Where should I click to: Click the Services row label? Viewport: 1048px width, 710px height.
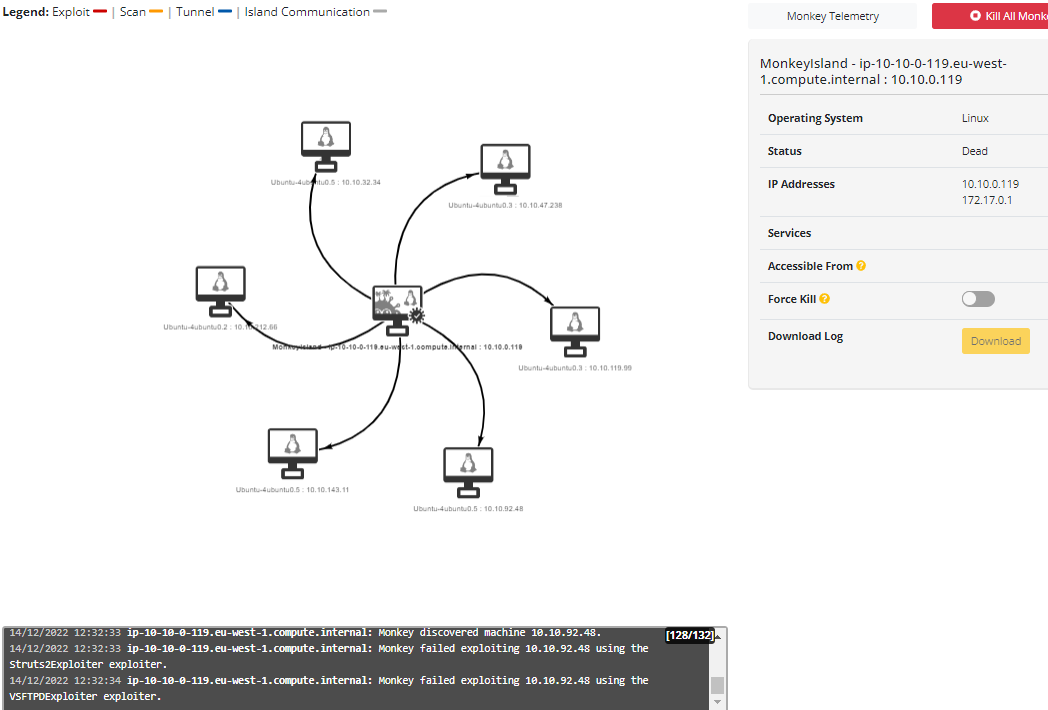(x=789, y=233)
